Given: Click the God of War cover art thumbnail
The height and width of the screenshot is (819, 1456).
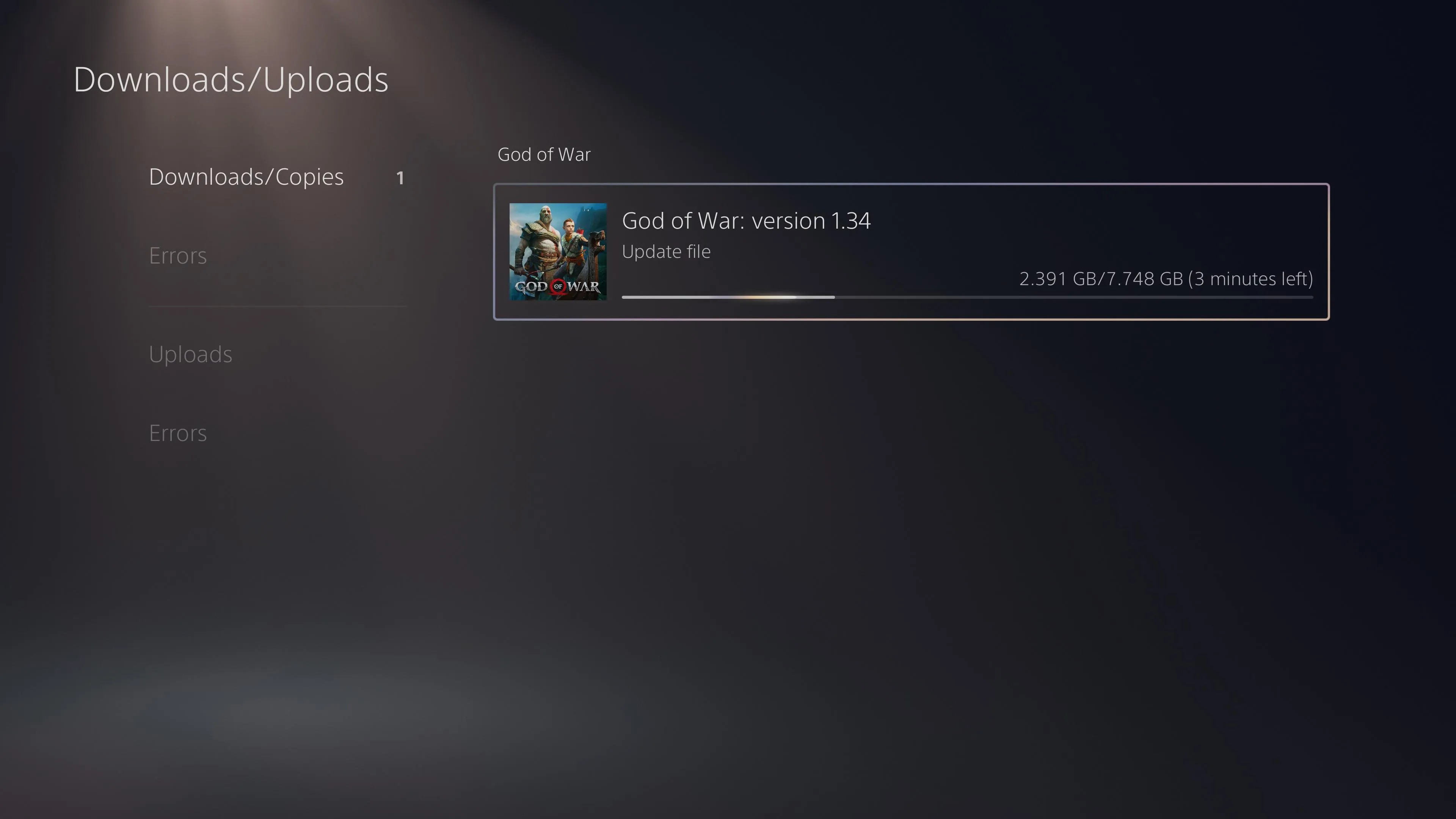Looking at the screenshot, I should tap(558, 251).
